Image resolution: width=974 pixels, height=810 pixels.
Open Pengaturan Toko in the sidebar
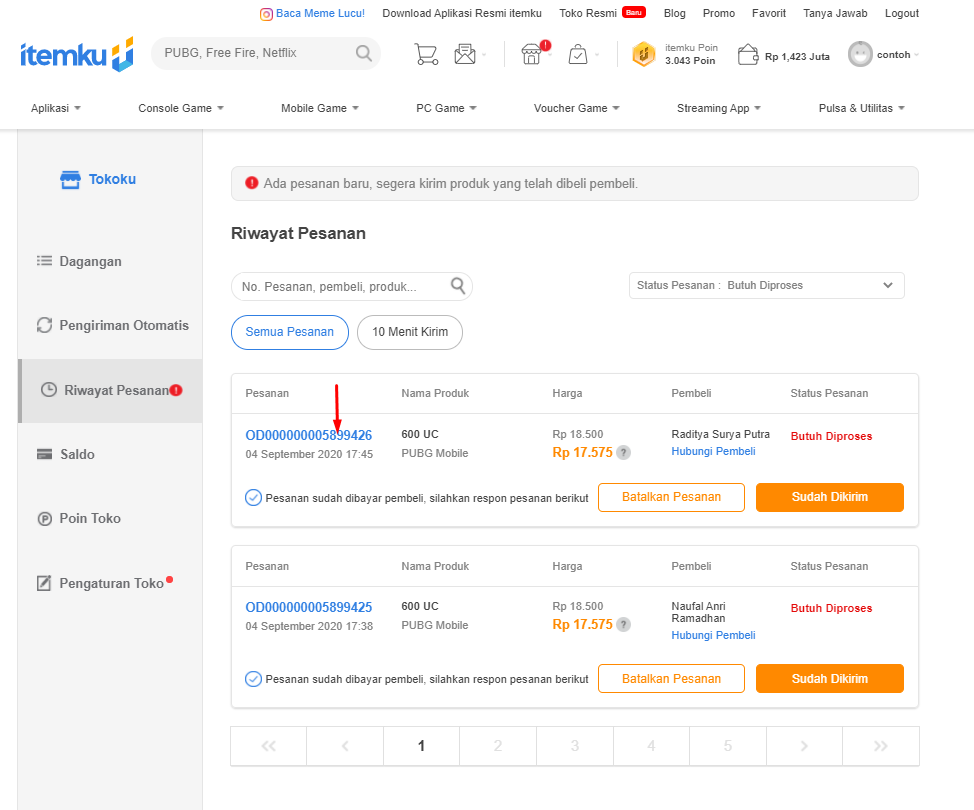click(110, 583)
